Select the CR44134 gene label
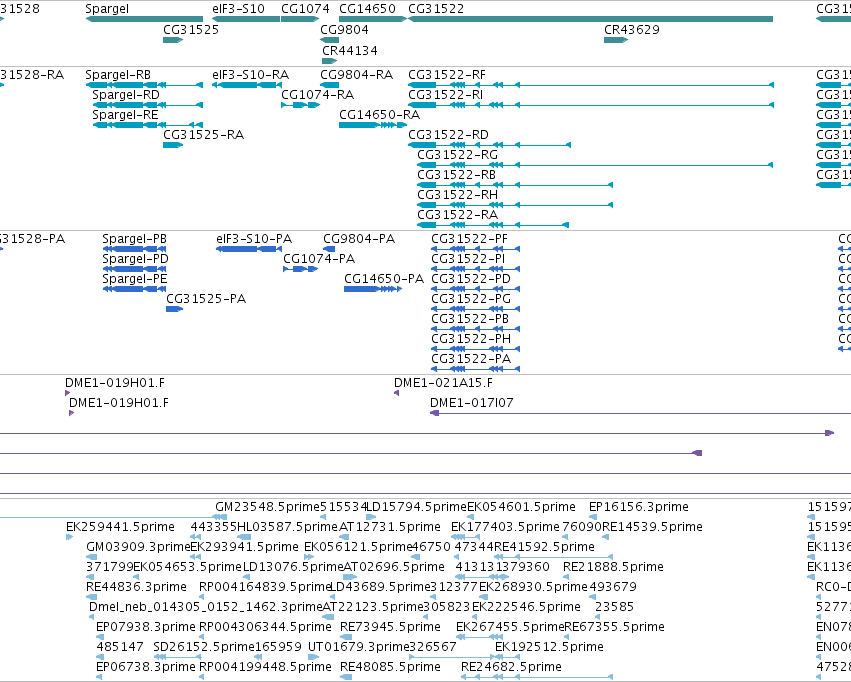851x682 pixels. pyautogui.click(x=350, y=50)
